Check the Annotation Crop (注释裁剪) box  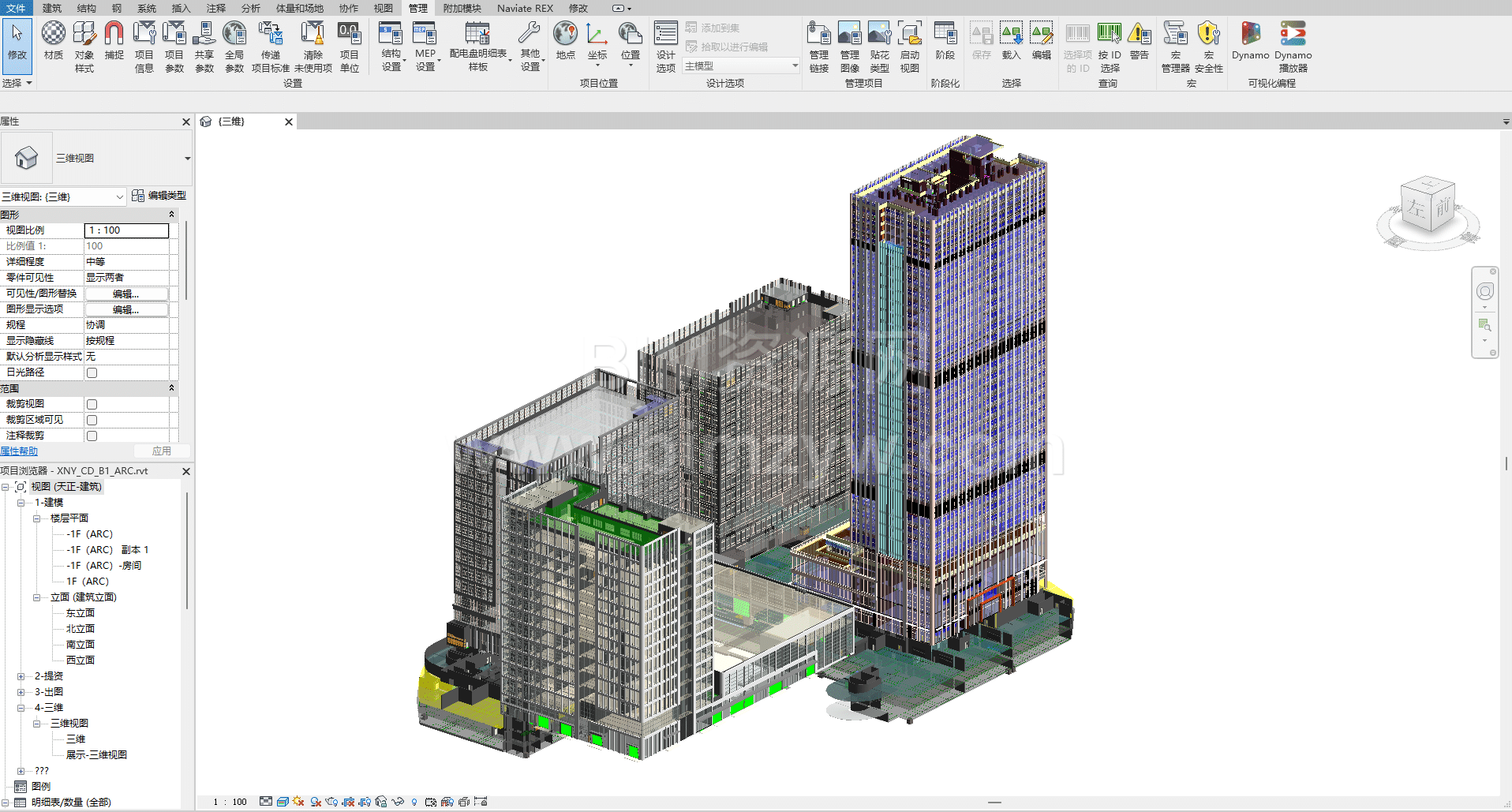tap(92, 436)
